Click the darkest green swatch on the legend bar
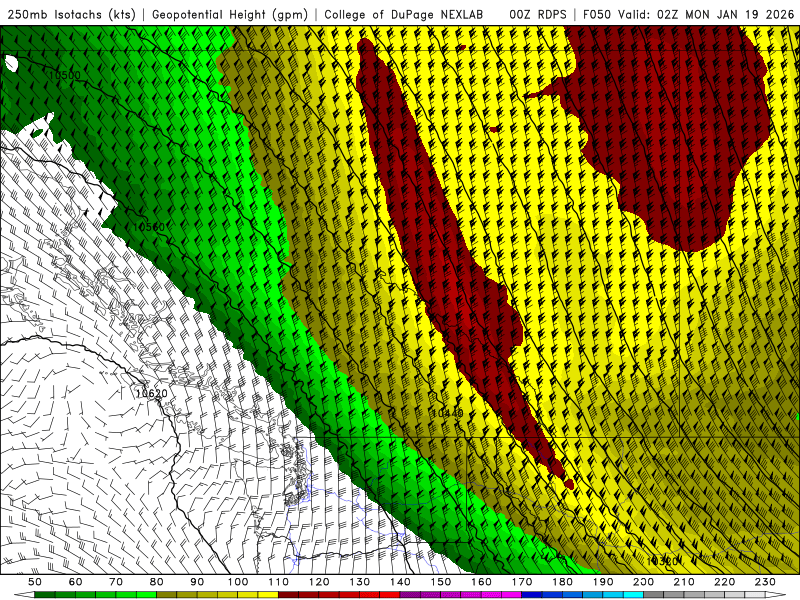Viewport: 800px width, 600px height. [x=45, y=595]
